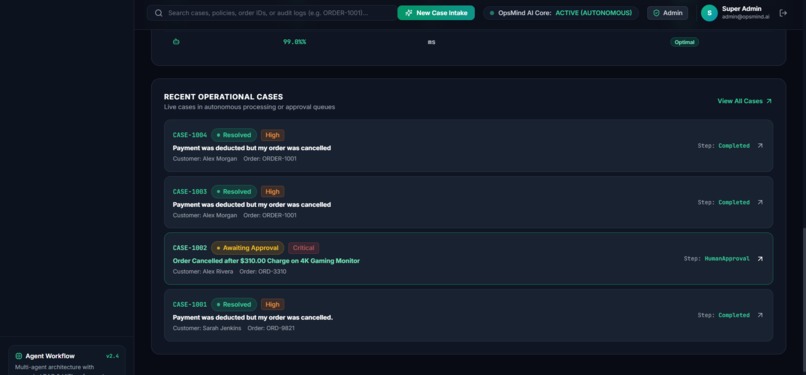
Task: Click the High priority tag on CASE-1003
Action: click(272, 192)
